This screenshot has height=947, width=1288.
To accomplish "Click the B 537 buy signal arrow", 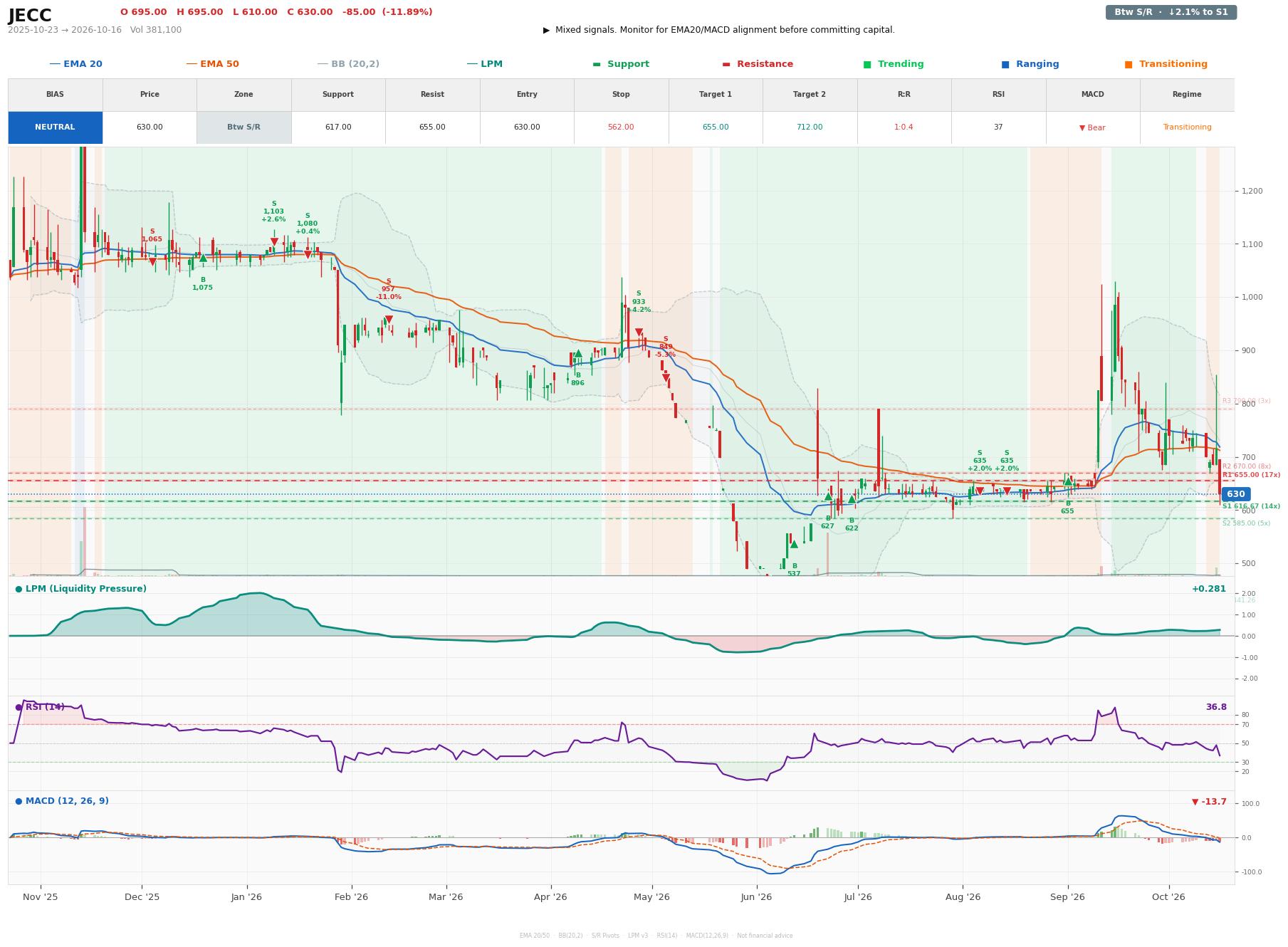I will click(x=794, y=544).
